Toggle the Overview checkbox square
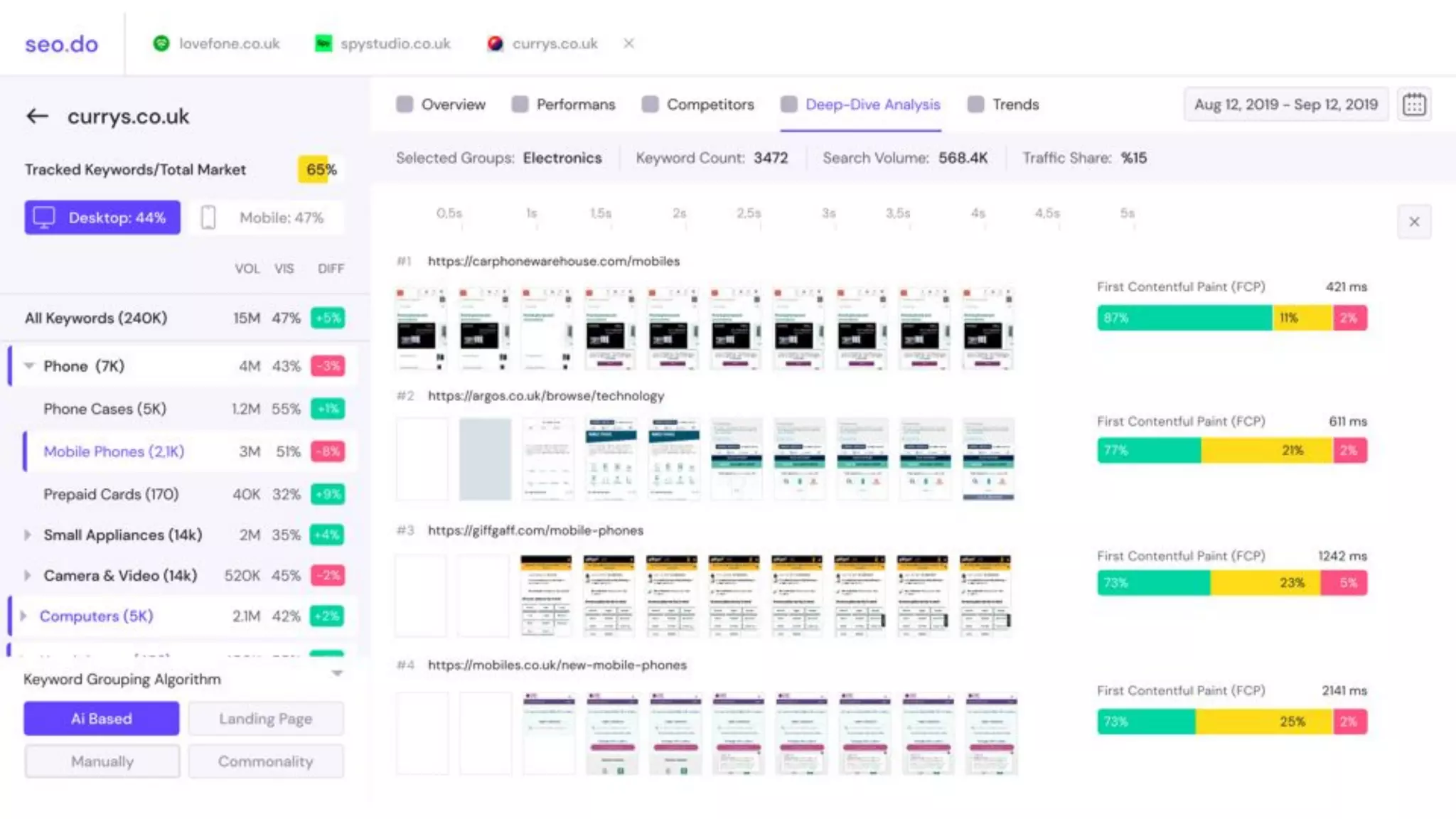 point(405,105)
